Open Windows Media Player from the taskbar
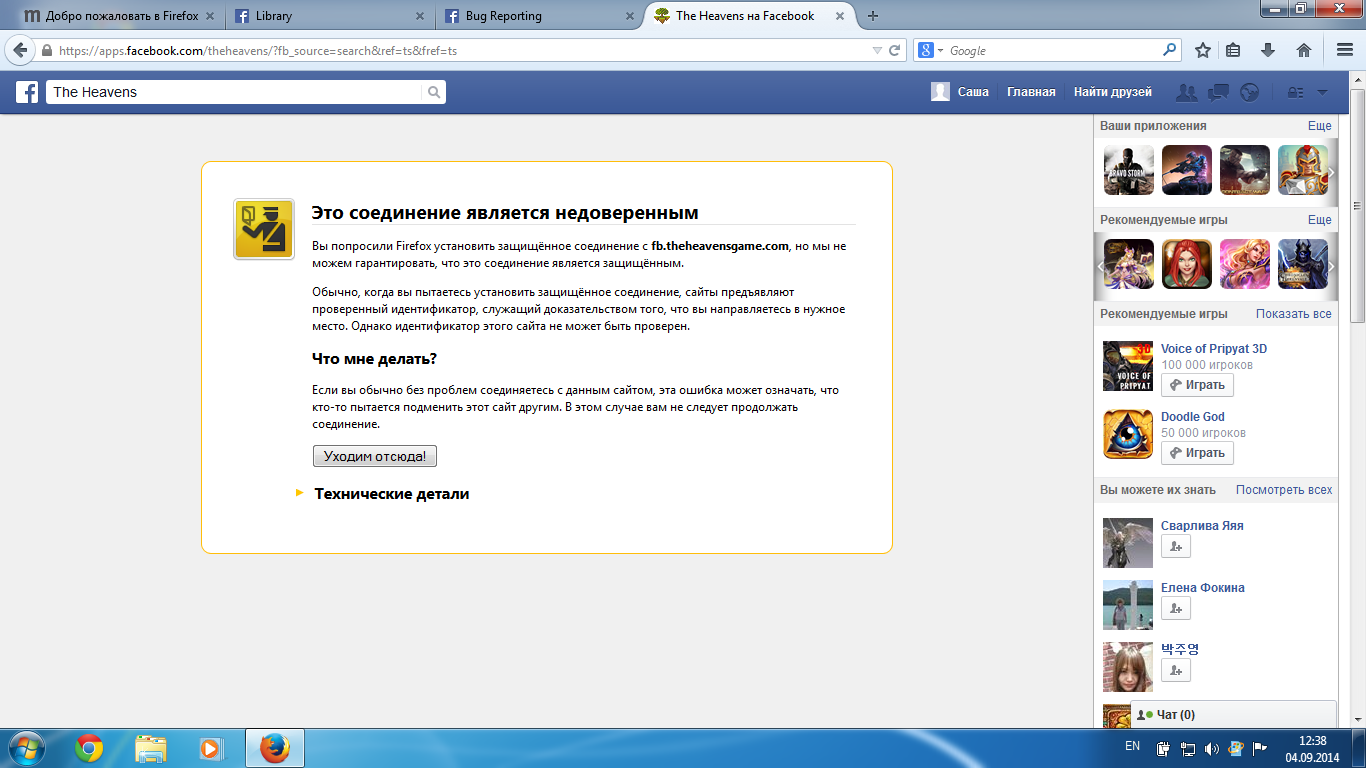Screen dimensions: 1366x768 pyautogui.click(x=211, y=748)
